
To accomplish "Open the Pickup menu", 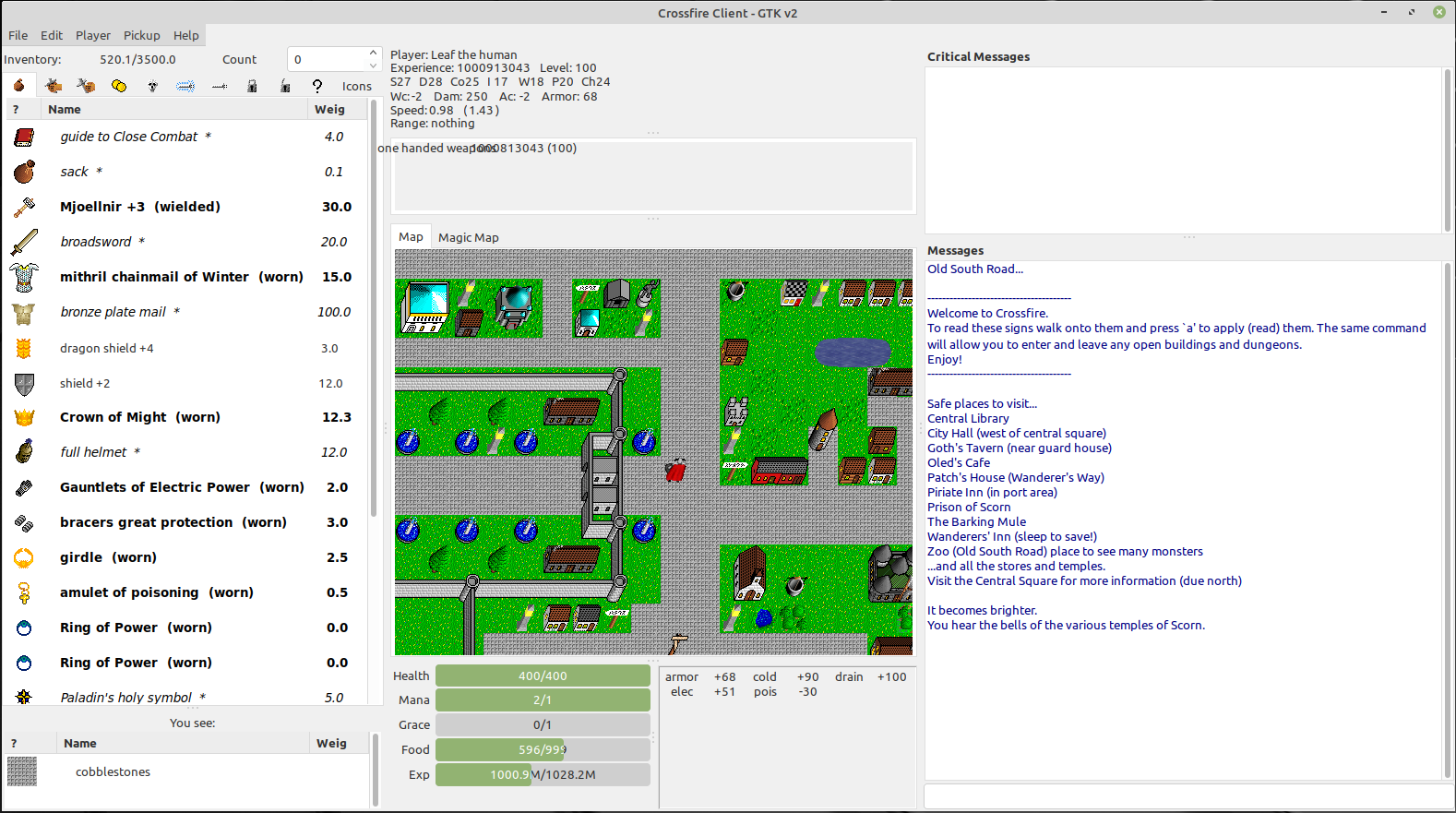I will tap(142, 35).
